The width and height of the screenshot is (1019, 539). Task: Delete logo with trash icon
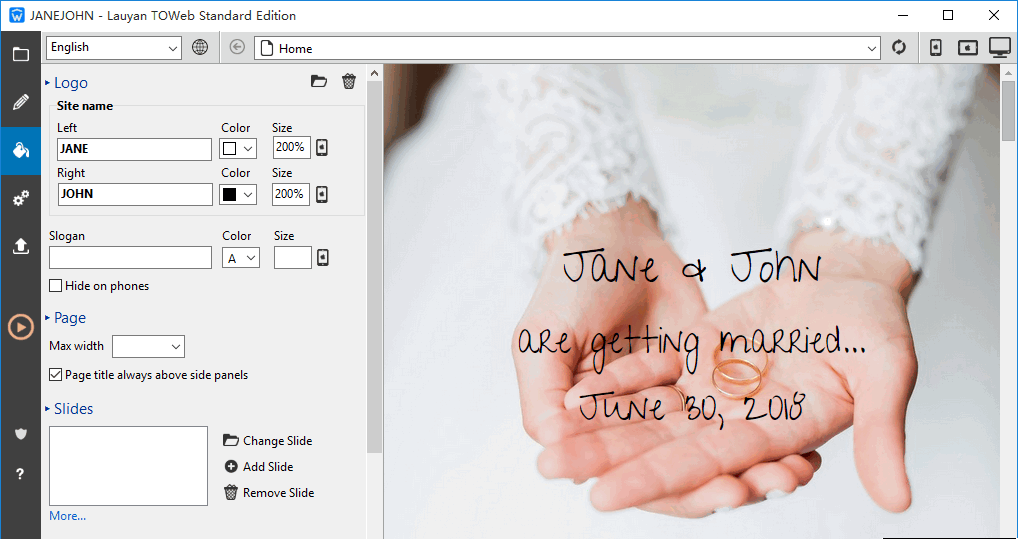[x=348, y=82]
